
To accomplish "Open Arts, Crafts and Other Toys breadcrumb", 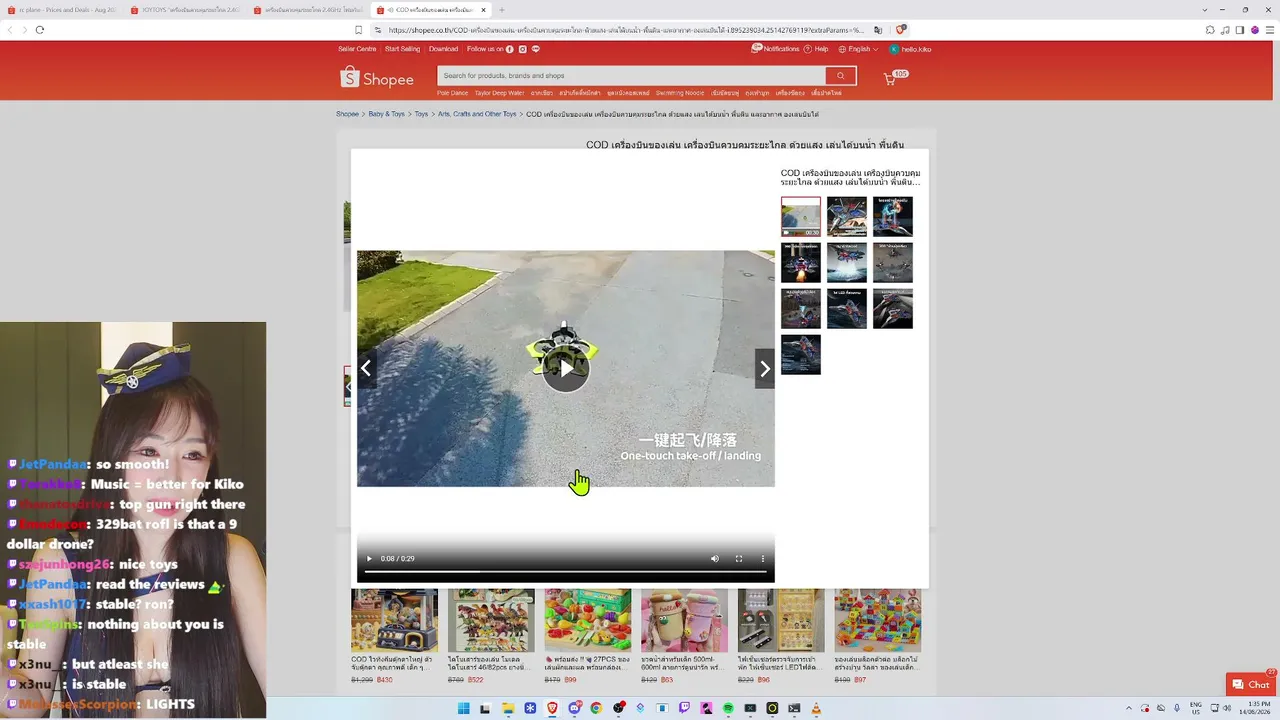I will [x=477, y=114].
